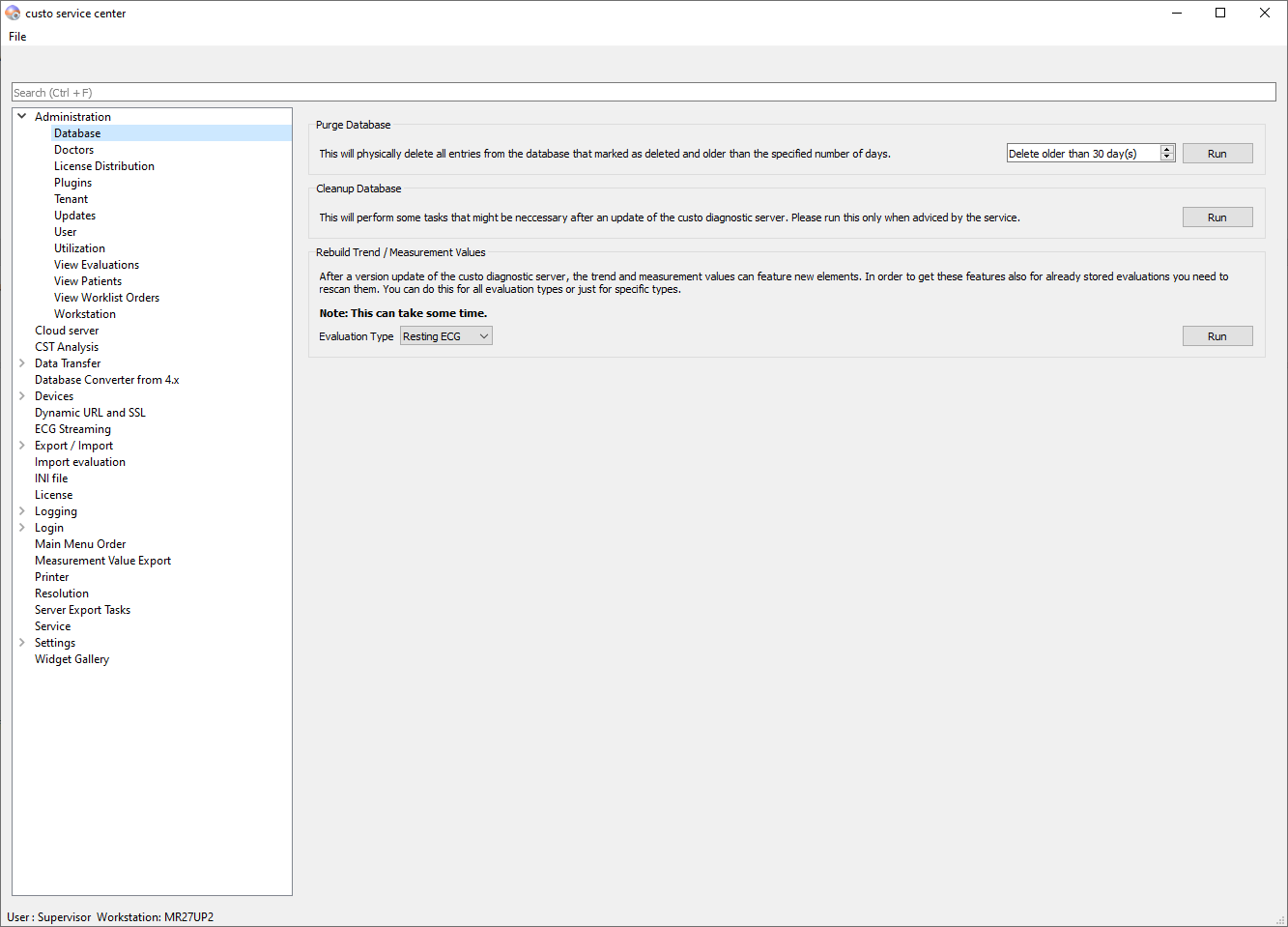Screen dimensions: 1288x927
Task: Select the Cloud server entry
Action: click(67, 331)
